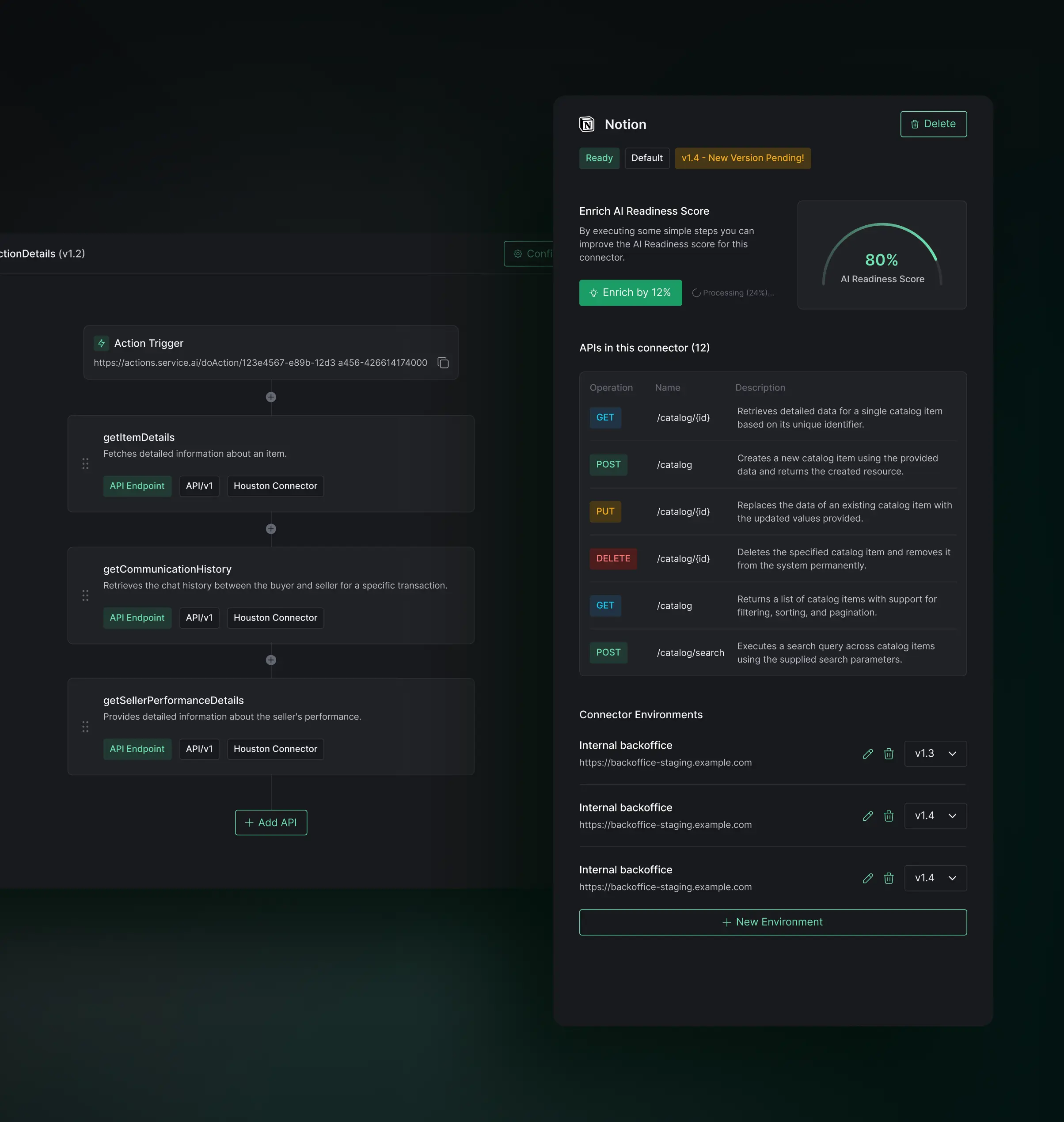Click the Description column header

[760, 388]
